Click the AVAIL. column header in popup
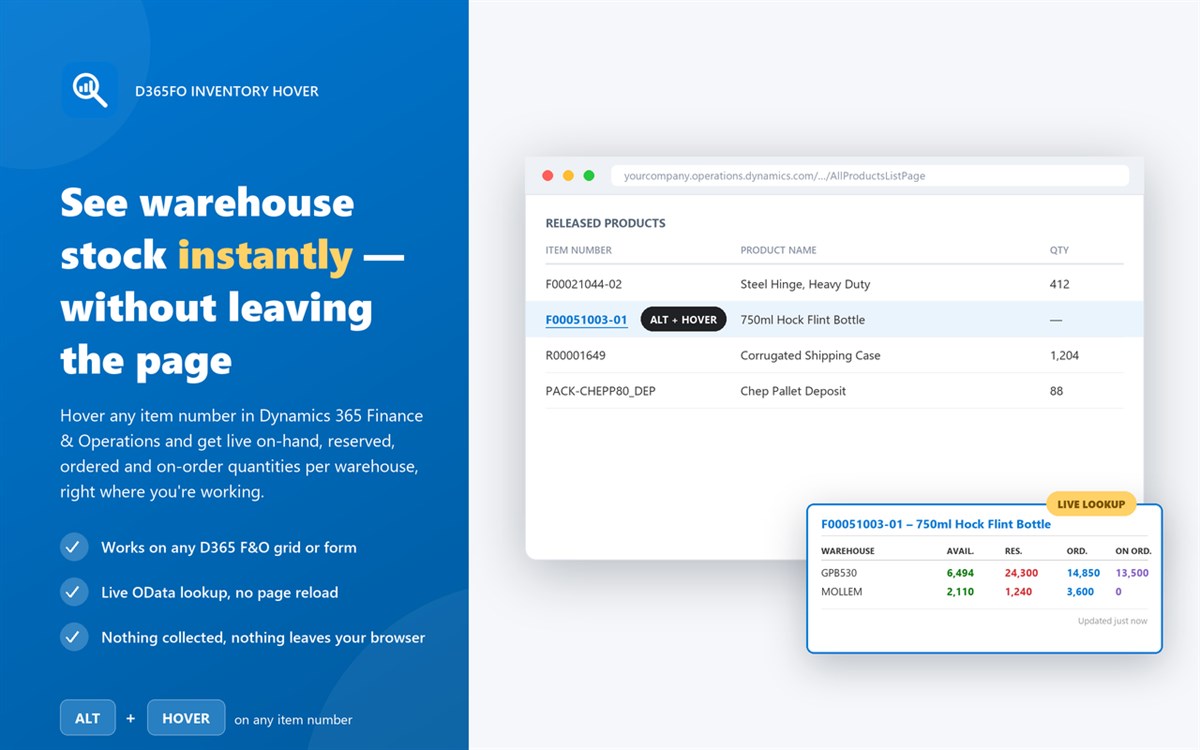The width and height of the screenshot is (1200, 750). tap(960, 551)
